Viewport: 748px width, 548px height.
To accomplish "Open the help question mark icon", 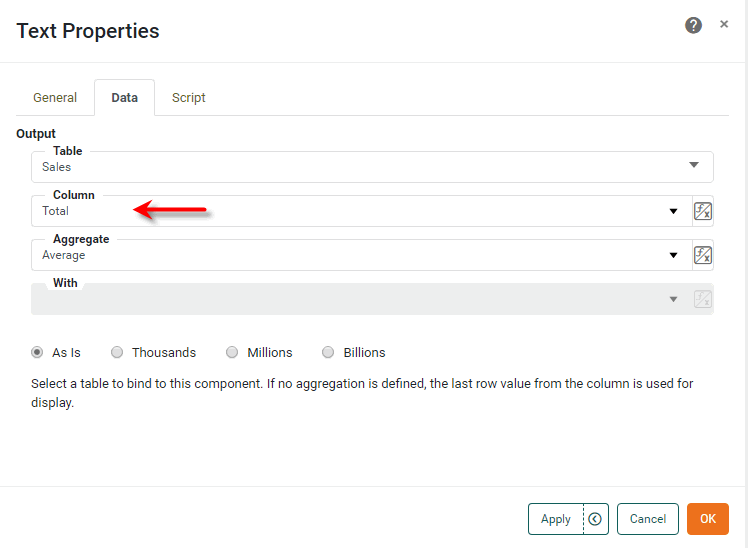I will [x=693, y=26].
